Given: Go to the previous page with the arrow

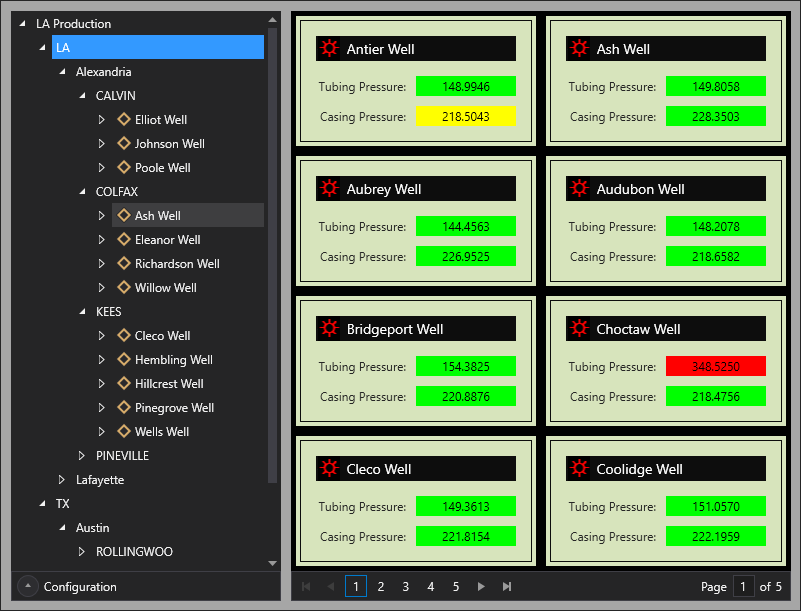Looking at the screenshot, I should [x=331, y=586].
